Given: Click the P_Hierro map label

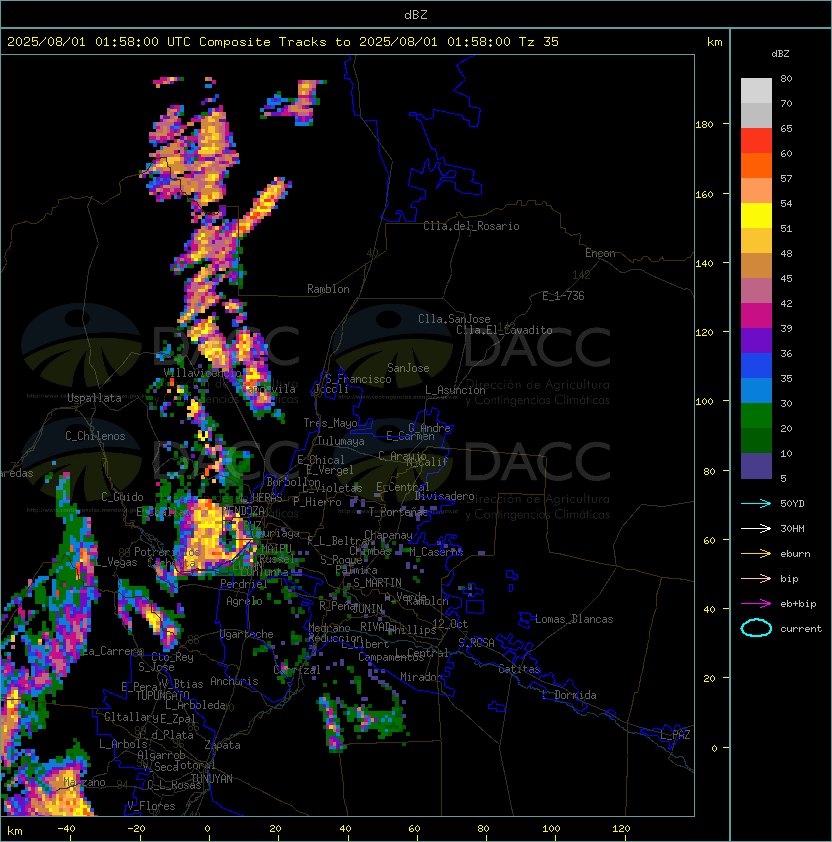Looking at the screenshot, I should [317, 502].
